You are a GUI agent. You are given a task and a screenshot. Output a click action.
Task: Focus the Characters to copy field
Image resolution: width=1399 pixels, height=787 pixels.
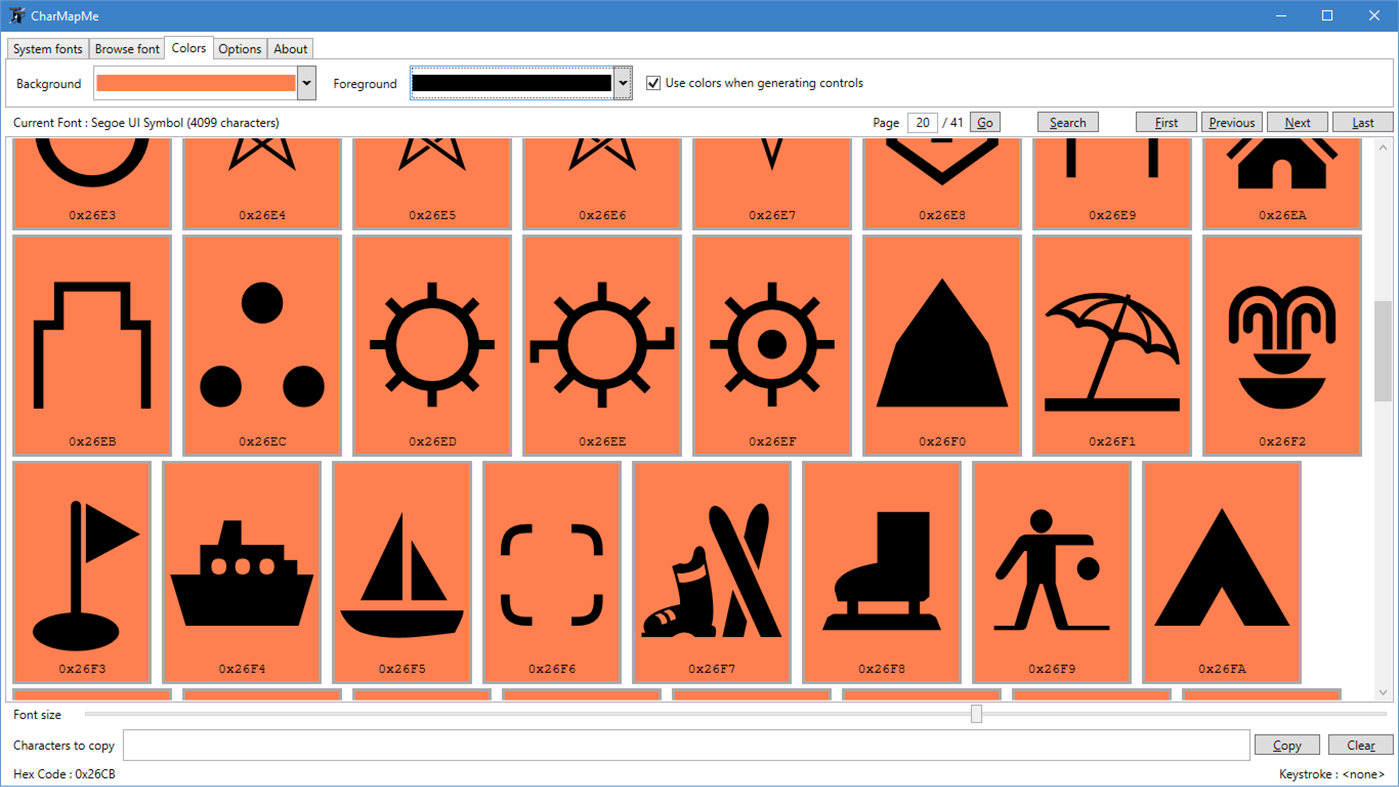[686, 745]
